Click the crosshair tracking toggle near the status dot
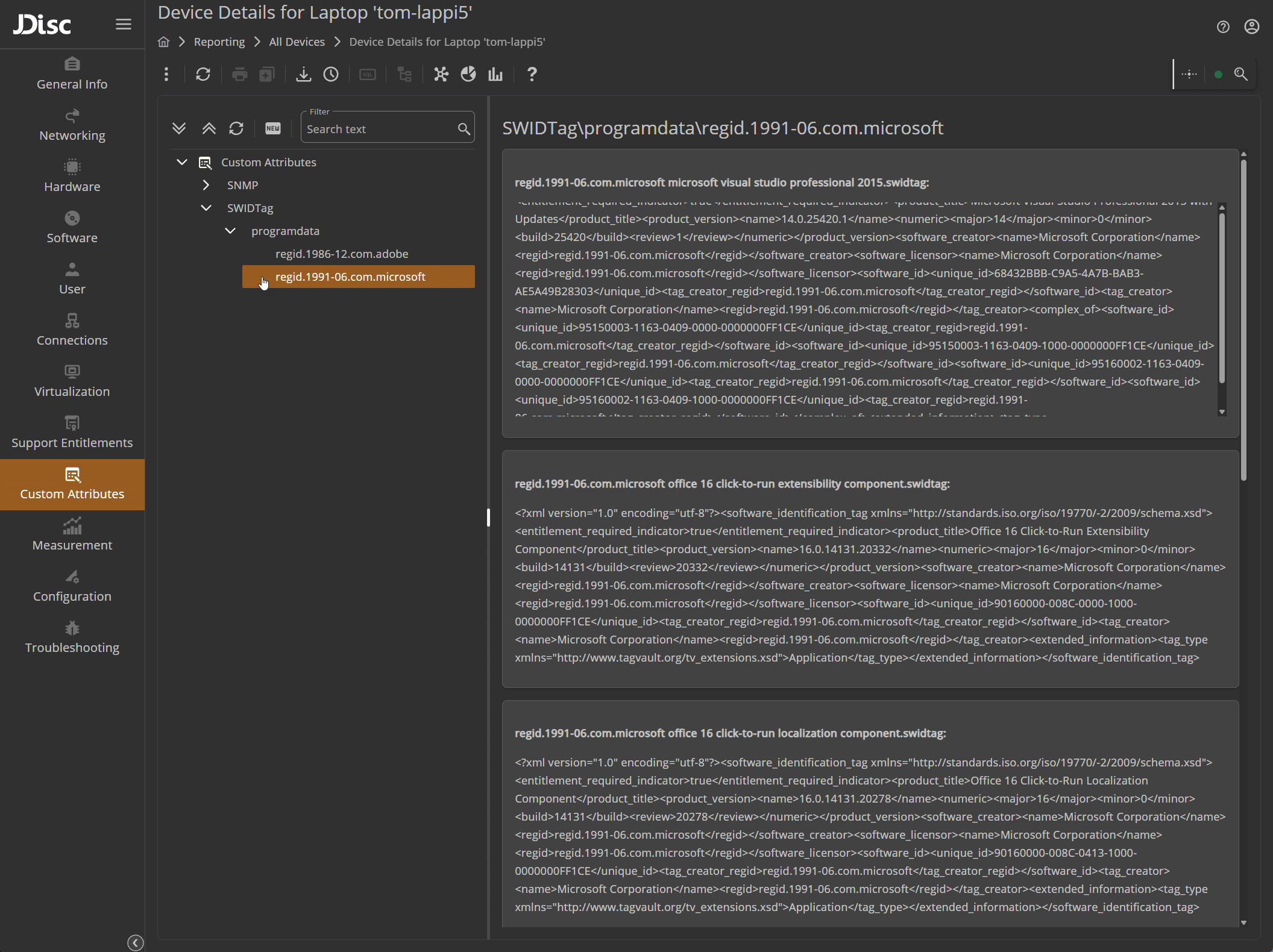 click(1190, 74)
